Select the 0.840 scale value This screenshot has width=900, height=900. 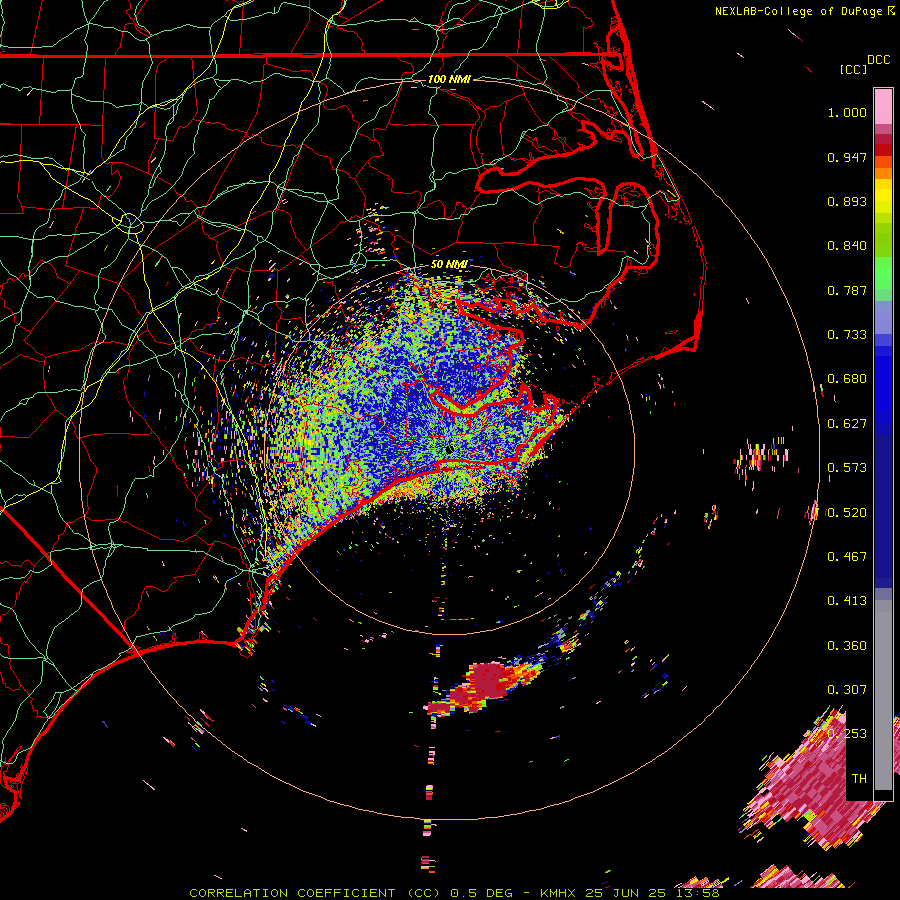pyautogui.click(x=847, y=246)
